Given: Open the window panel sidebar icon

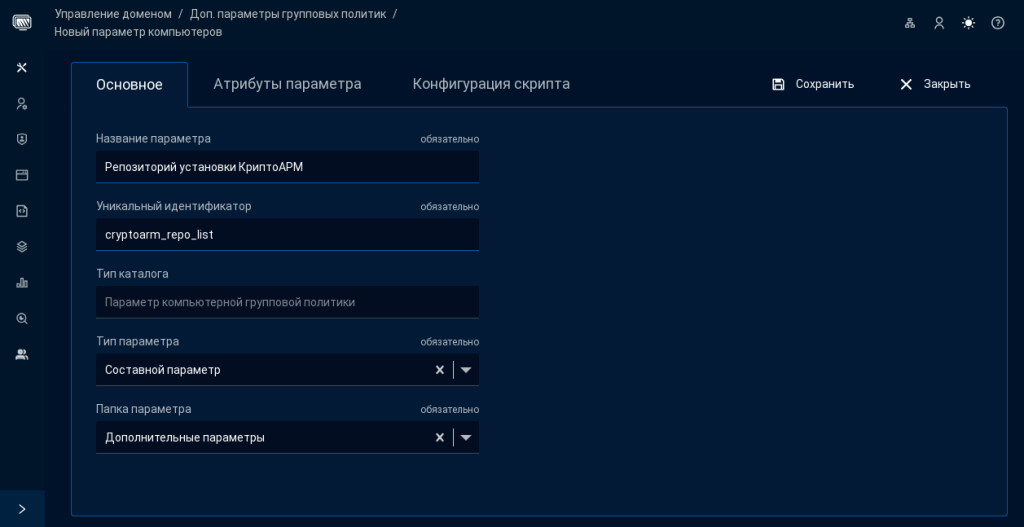Looking at the screenshot, I should pos(22,176).
